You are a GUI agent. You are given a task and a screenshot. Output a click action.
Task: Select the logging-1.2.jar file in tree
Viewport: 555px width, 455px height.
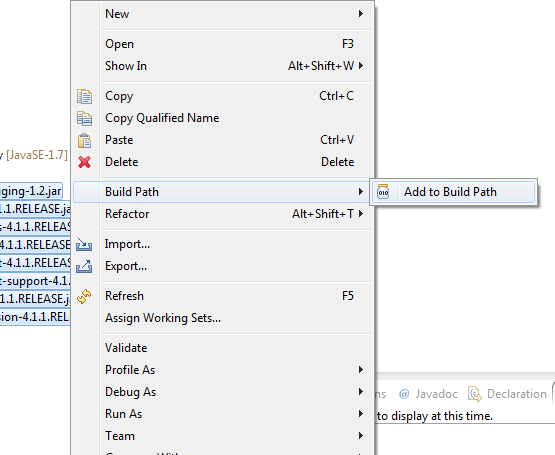click(31, 191)
